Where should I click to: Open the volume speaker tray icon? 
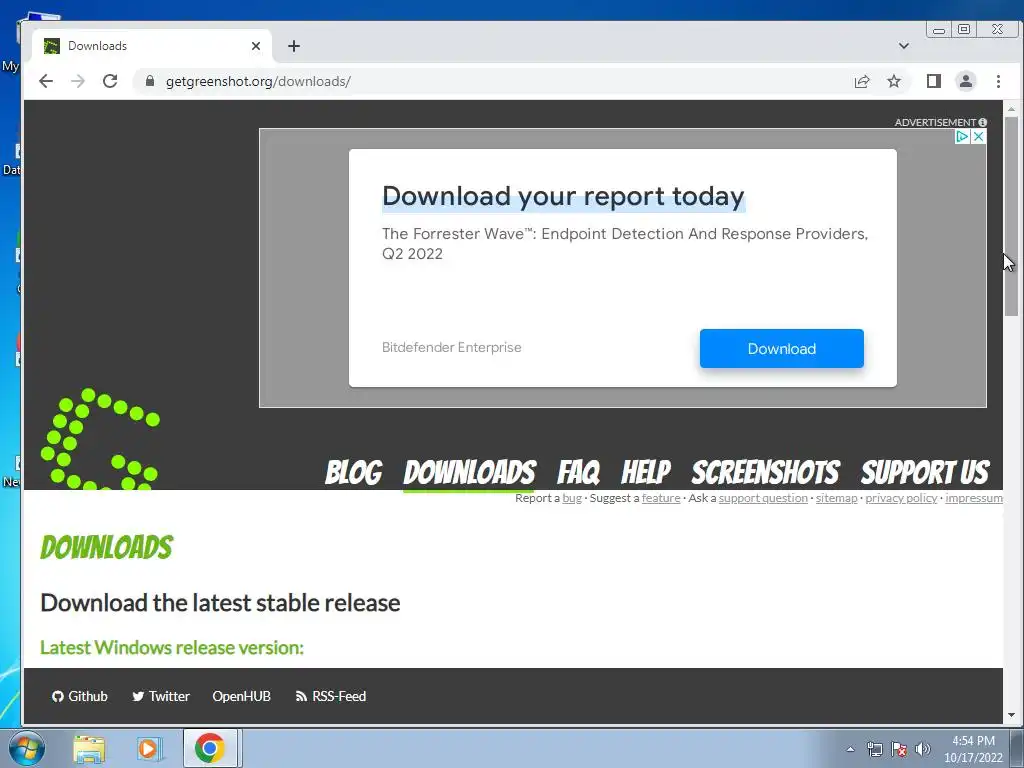[922, 749]
